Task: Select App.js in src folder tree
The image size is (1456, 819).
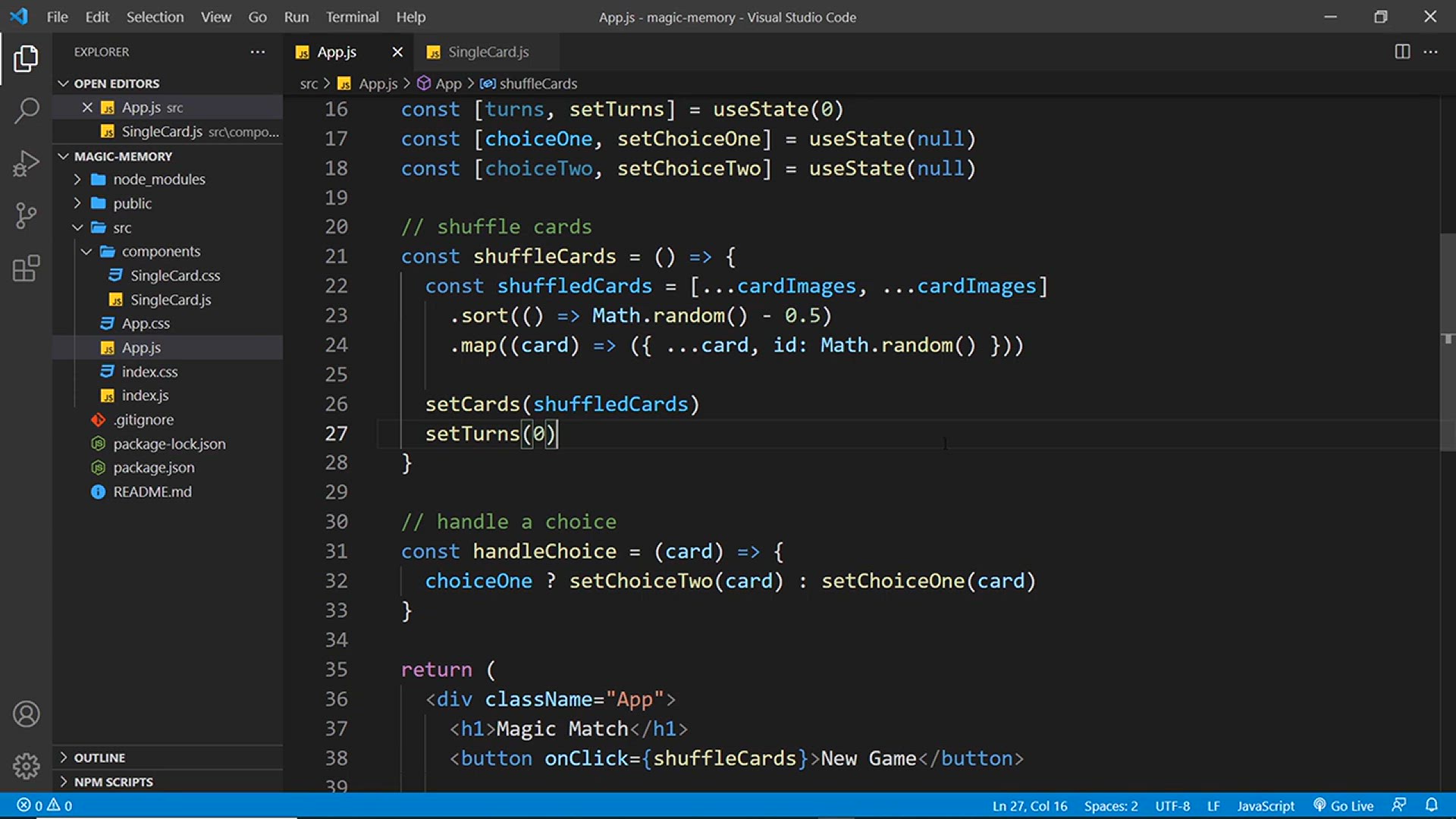Action: click(x=168, y=347)
